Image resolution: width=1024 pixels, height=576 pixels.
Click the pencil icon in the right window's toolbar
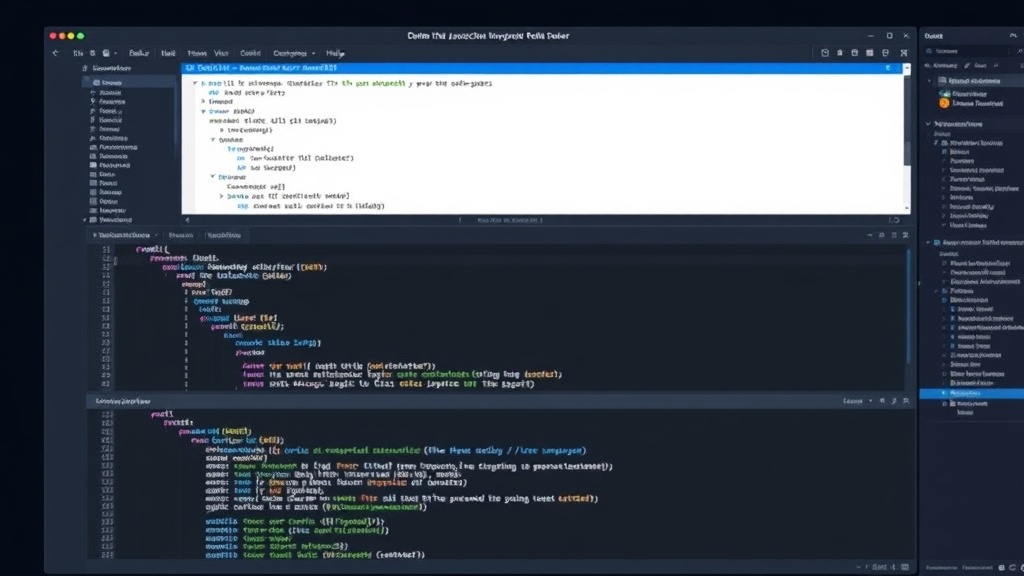[967, 66]
